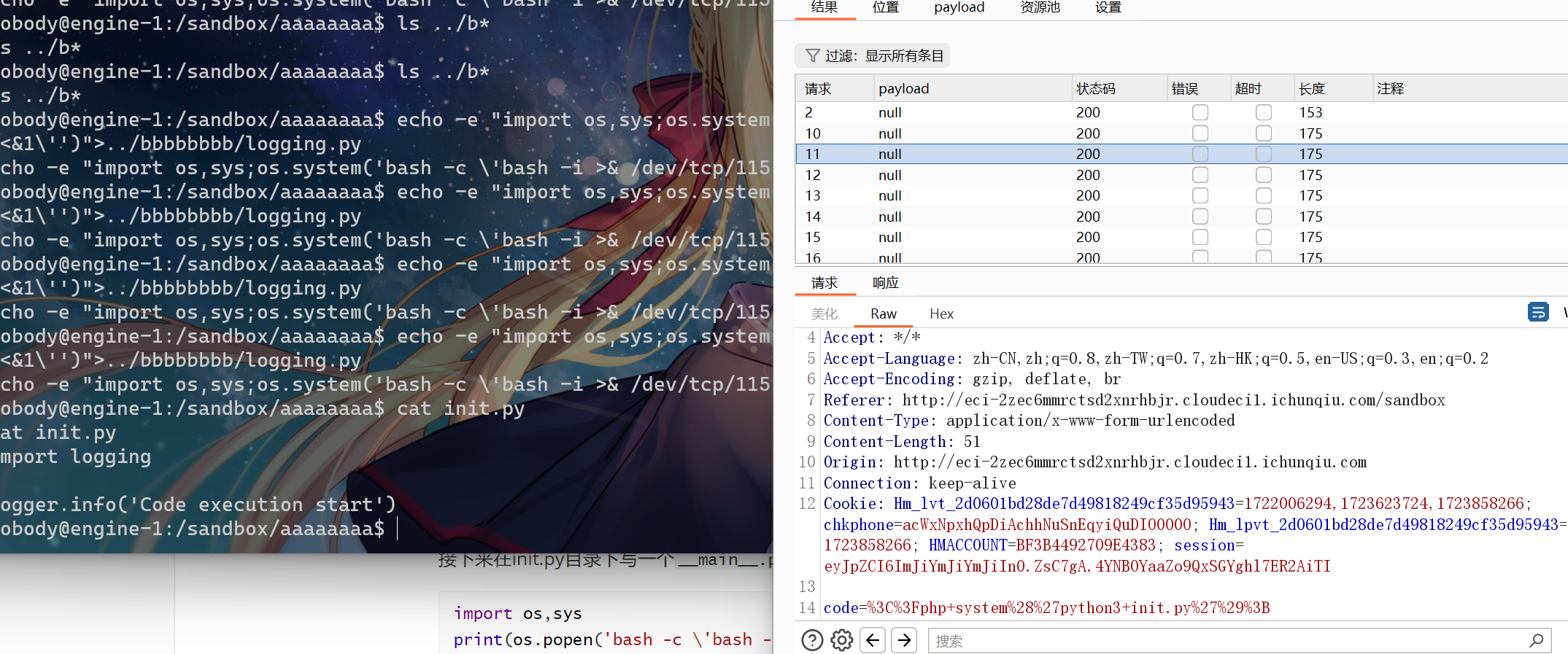Click 'import os,sys' in code block below terminal

517,613
